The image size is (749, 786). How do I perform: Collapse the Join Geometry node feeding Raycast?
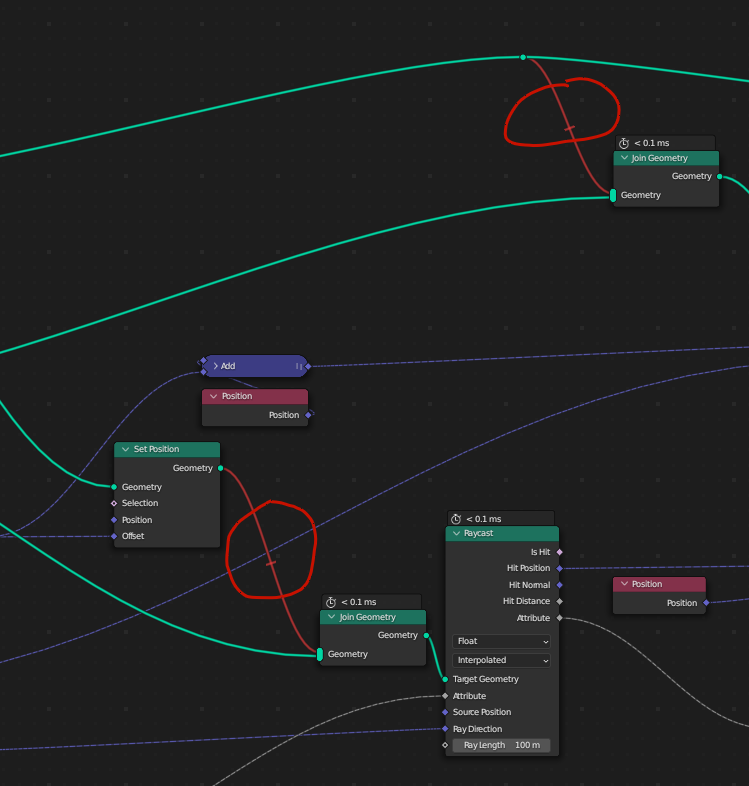331,617
